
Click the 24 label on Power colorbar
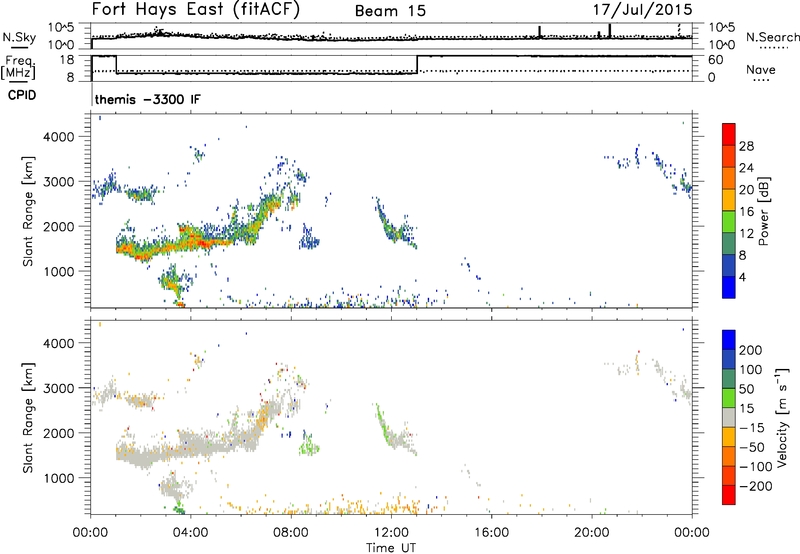(x=746, y=168)
